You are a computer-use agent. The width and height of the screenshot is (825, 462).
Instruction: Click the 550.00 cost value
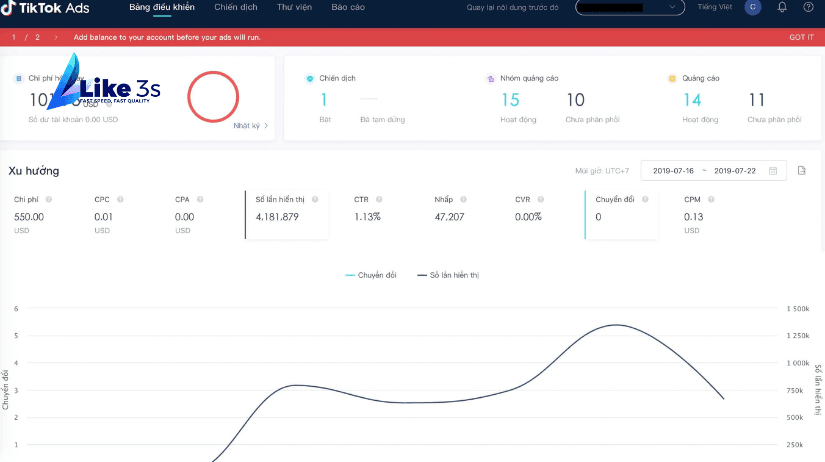tap(29, 217)
